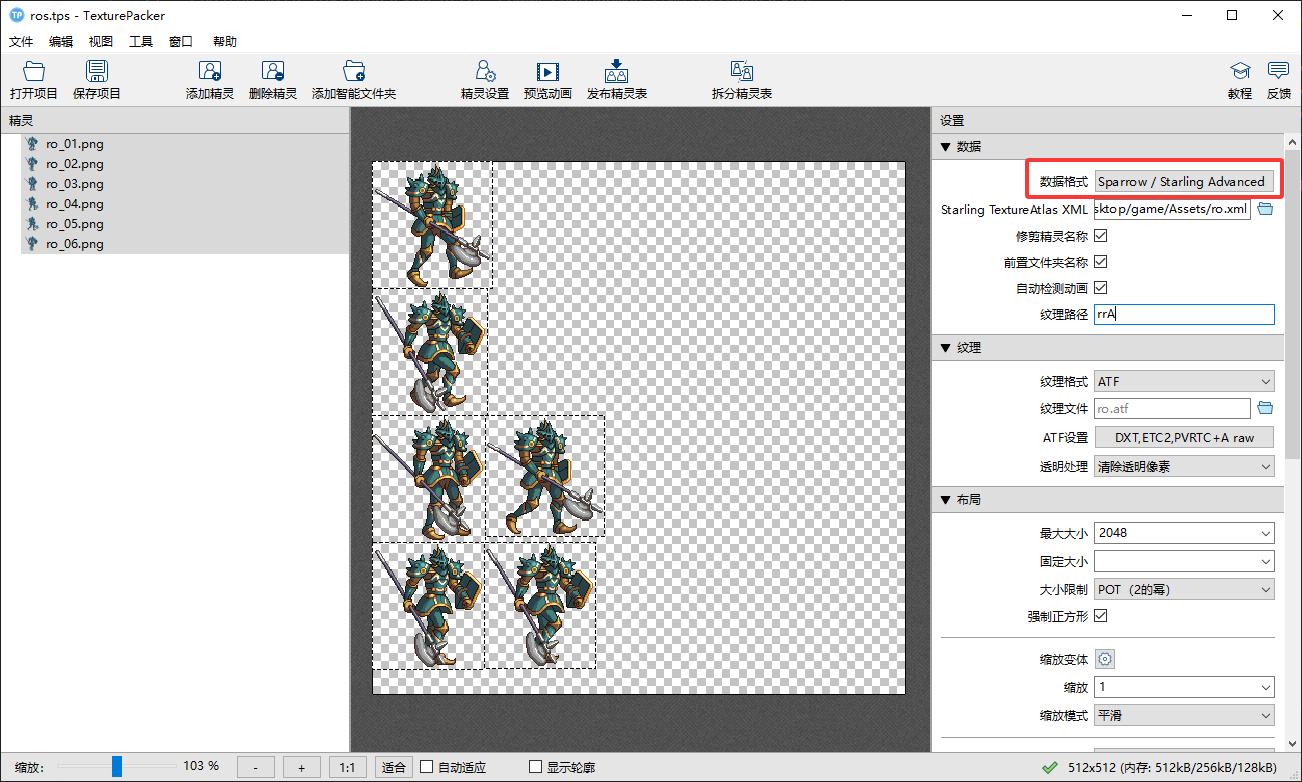Open the 工具 menu

coord(141,42)
